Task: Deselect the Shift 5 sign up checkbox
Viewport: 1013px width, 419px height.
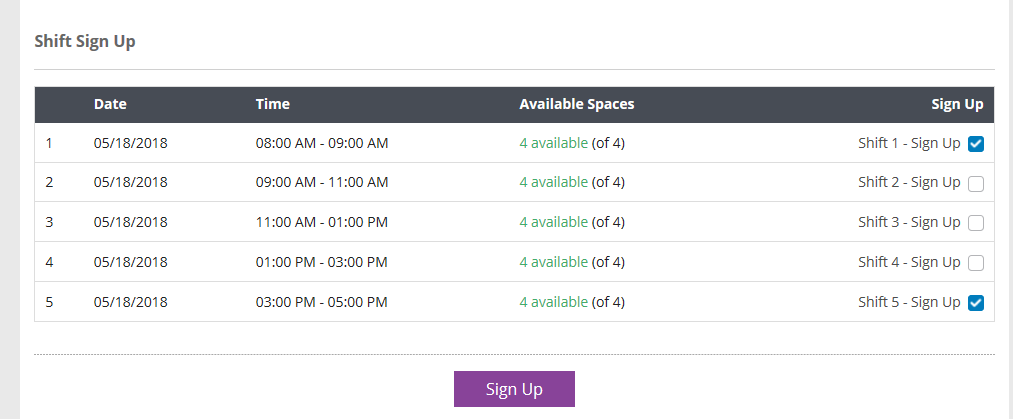Action: tap(976, 303)
